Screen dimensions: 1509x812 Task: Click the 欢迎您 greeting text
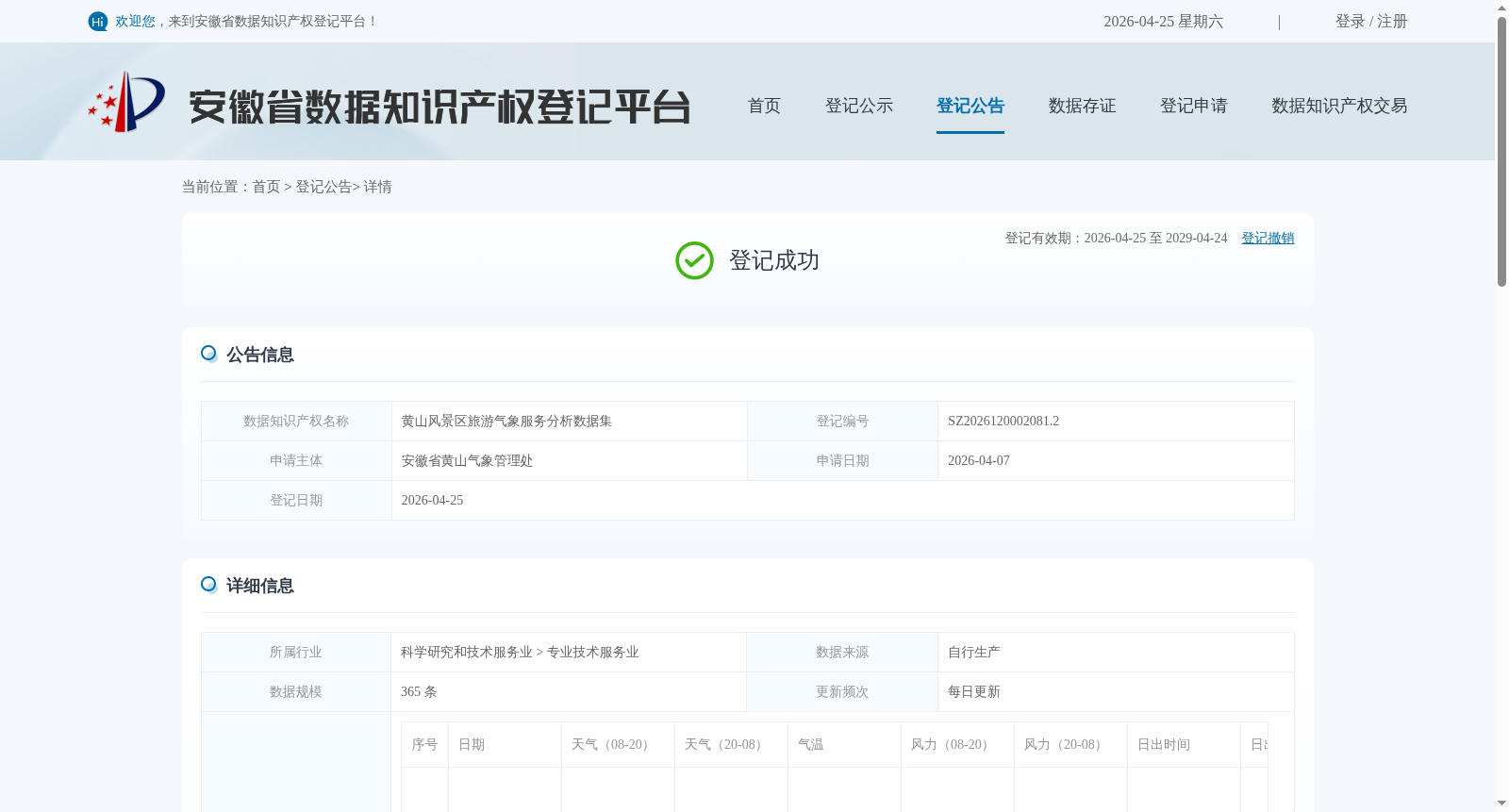click(135, 22)
